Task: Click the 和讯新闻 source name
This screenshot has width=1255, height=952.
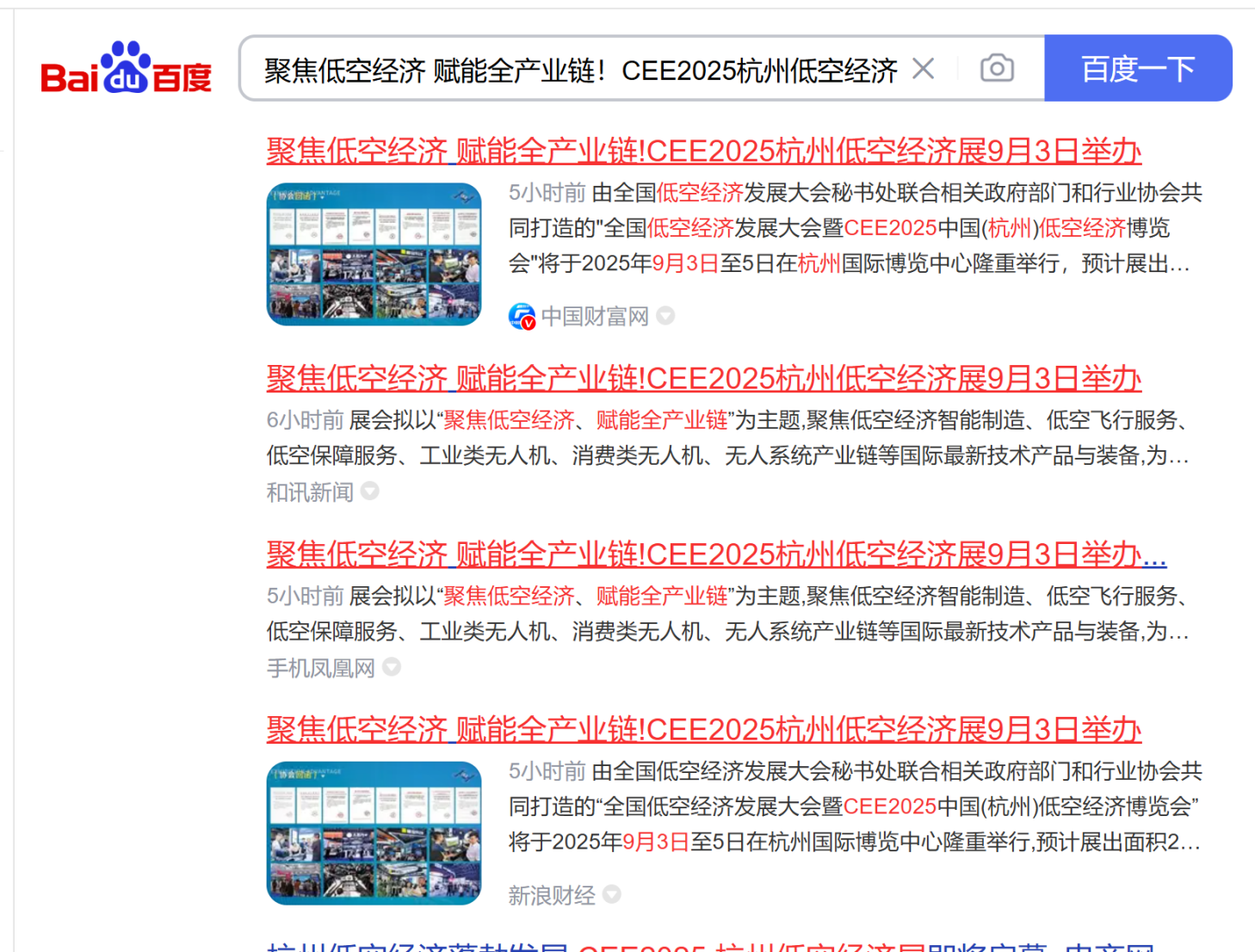Action: (310, 492)
